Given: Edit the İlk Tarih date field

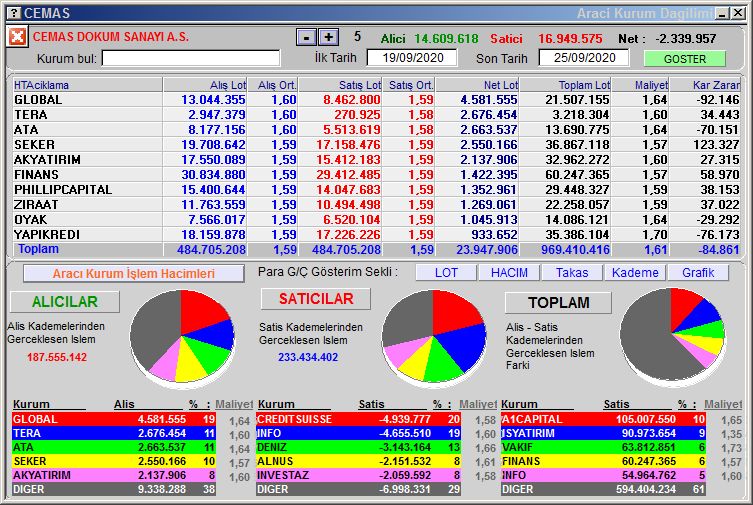Looking at the screenshot, I should 413,58.
